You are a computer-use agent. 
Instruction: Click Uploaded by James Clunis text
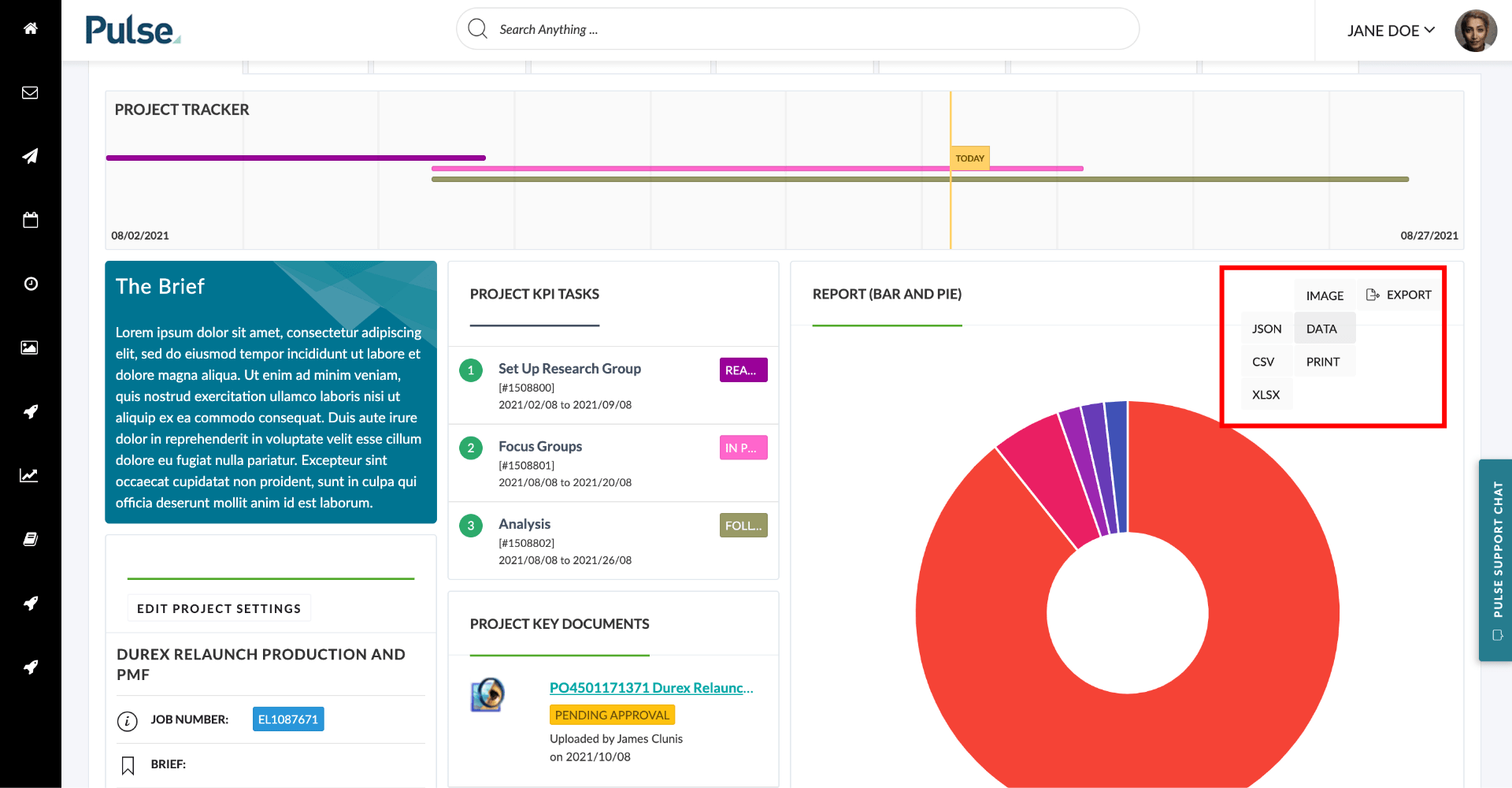(x=616, y=739)
